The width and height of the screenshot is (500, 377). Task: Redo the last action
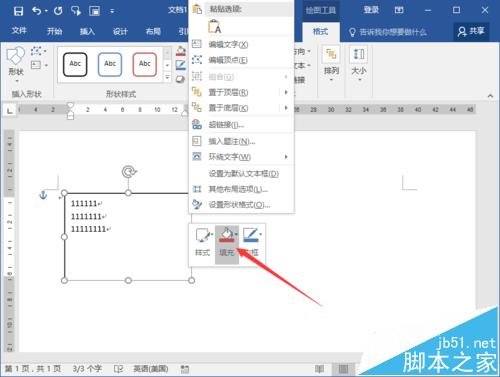(58, 11)
